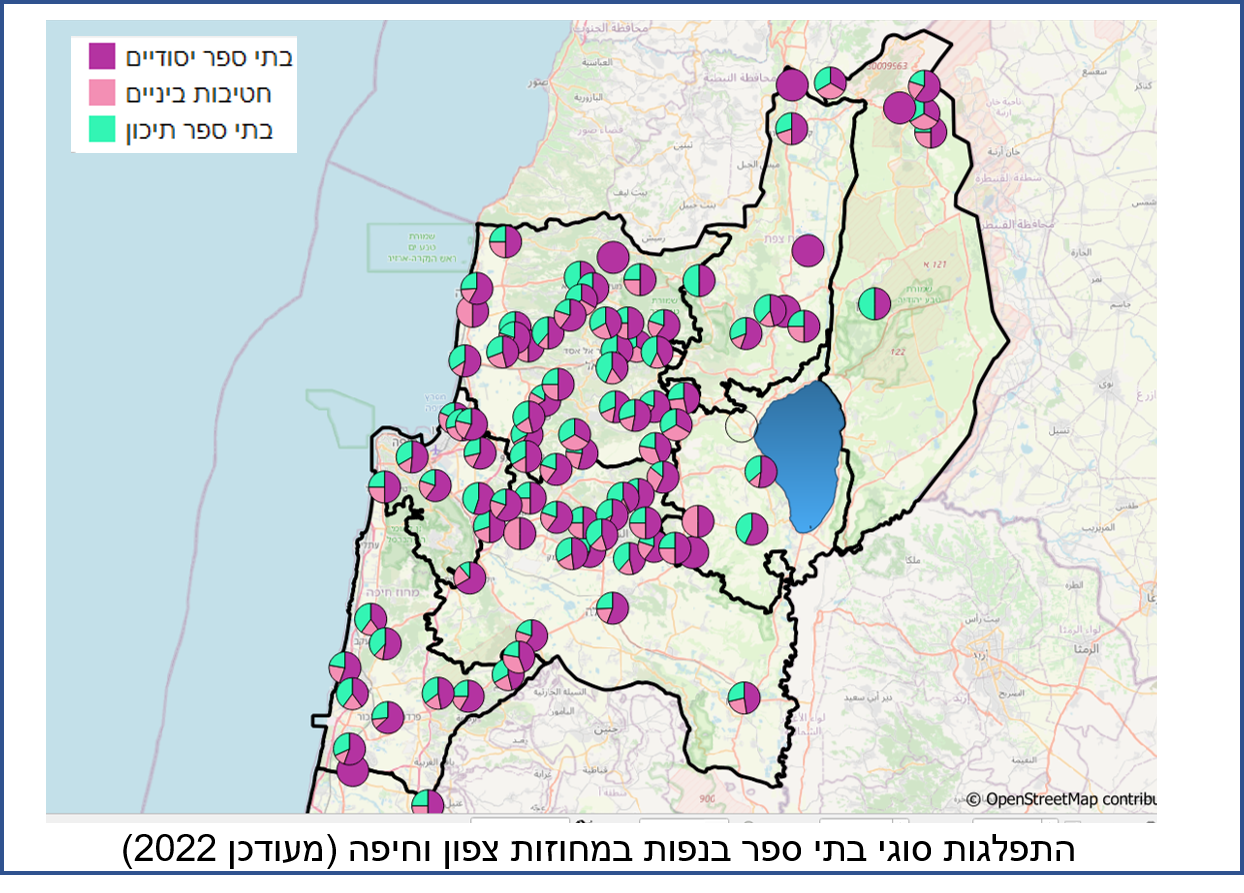
Task: Select the empty circle marker west of the lake
Action: pos(740,426)
